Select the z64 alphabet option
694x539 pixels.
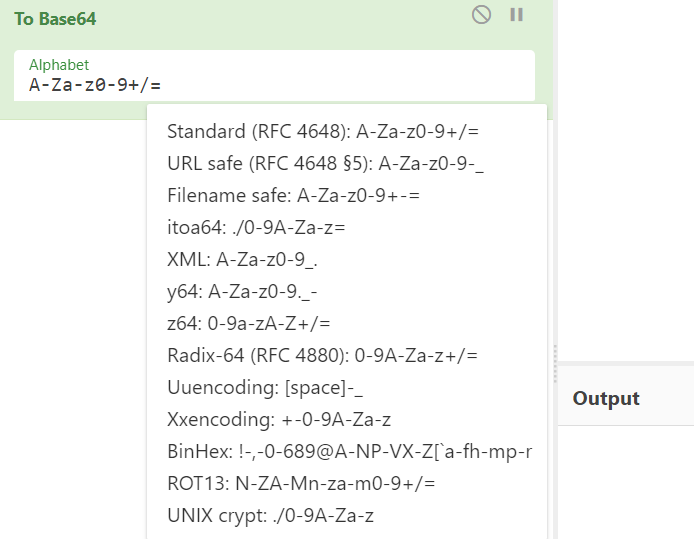pos(249,323)
